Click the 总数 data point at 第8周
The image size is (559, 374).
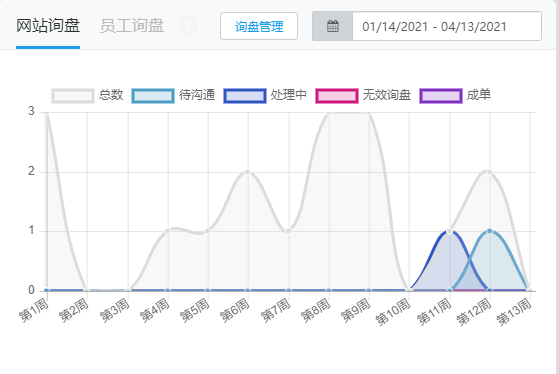(328, 113)
